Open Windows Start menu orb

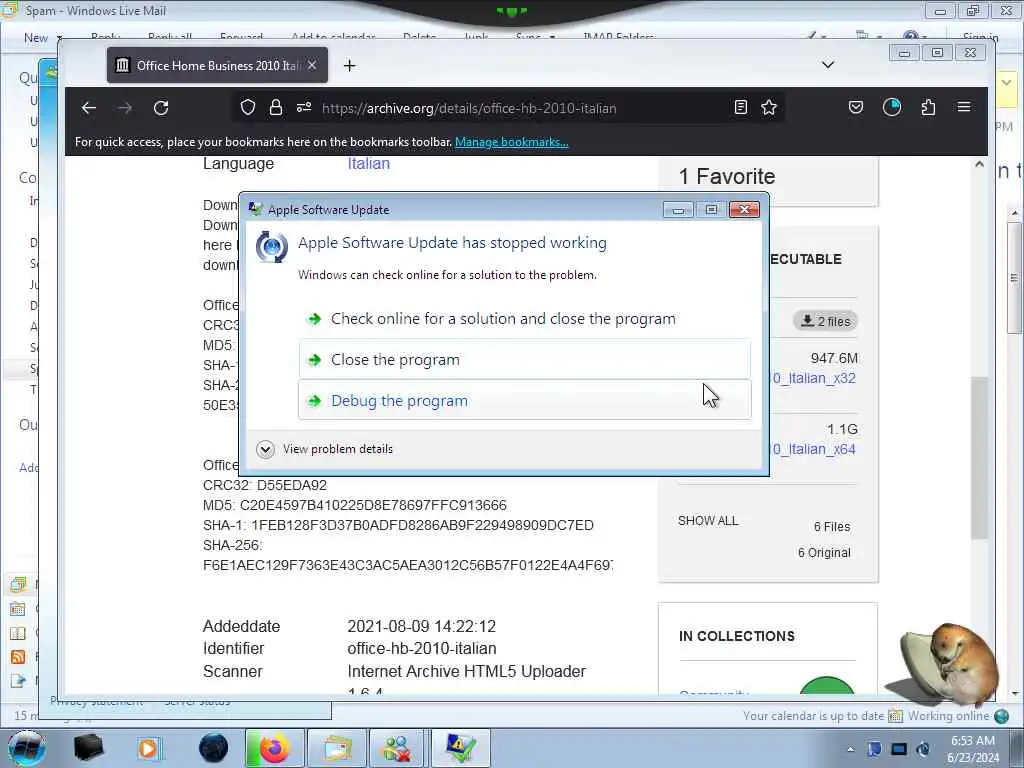click(26, 748)
